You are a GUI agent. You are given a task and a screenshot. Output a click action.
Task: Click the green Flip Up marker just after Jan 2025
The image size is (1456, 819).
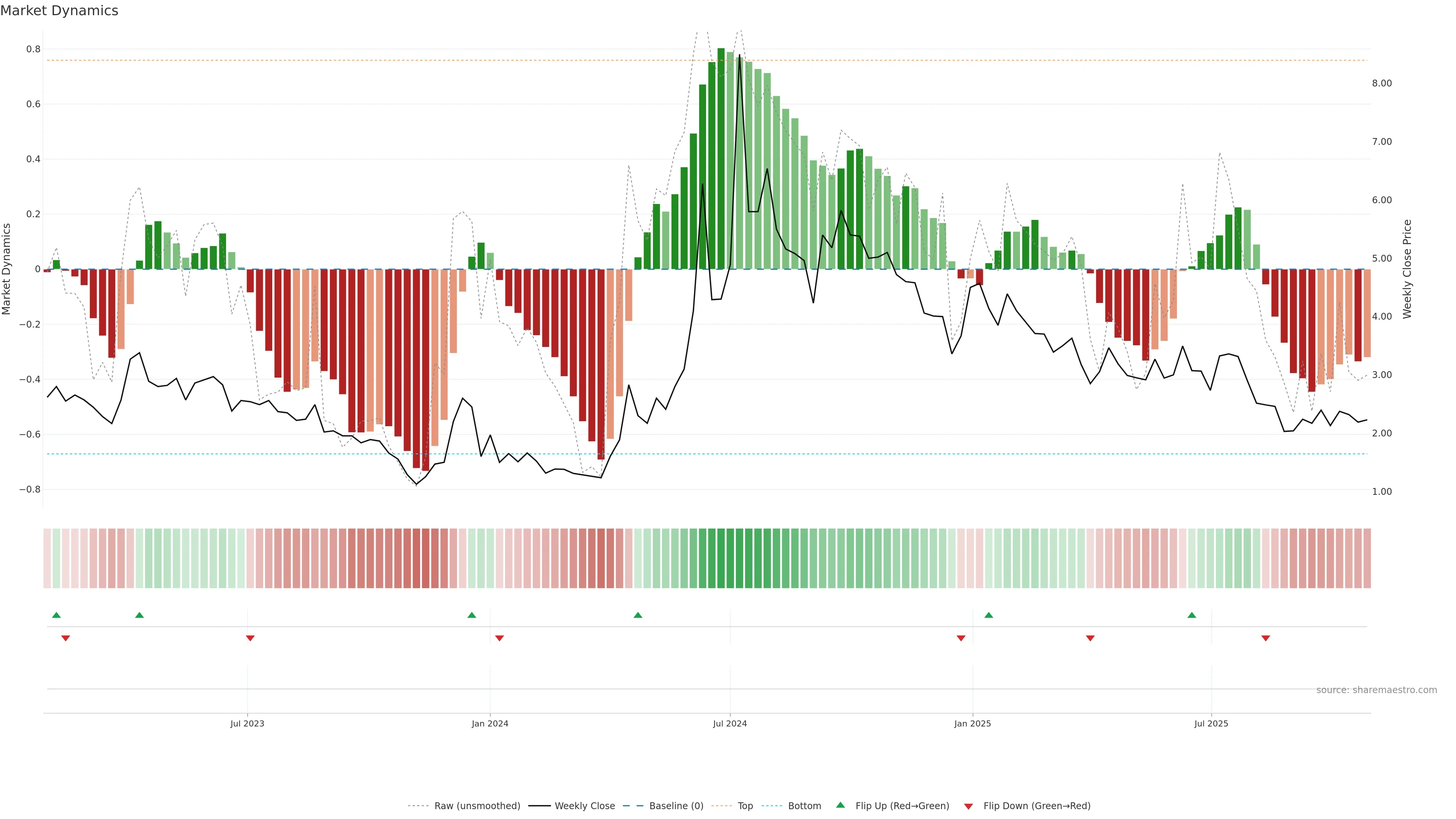pyautogui.click(x=988, y=615)
